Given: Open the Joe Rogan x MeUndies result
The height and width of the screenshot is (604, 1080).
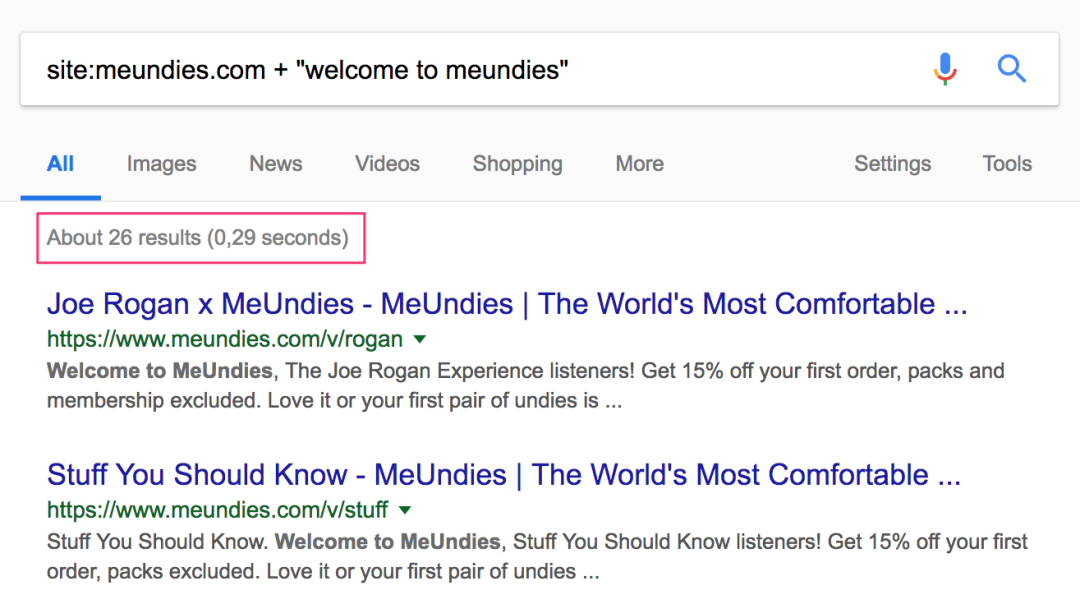Looking at the screenshot, I should (507, 304).
